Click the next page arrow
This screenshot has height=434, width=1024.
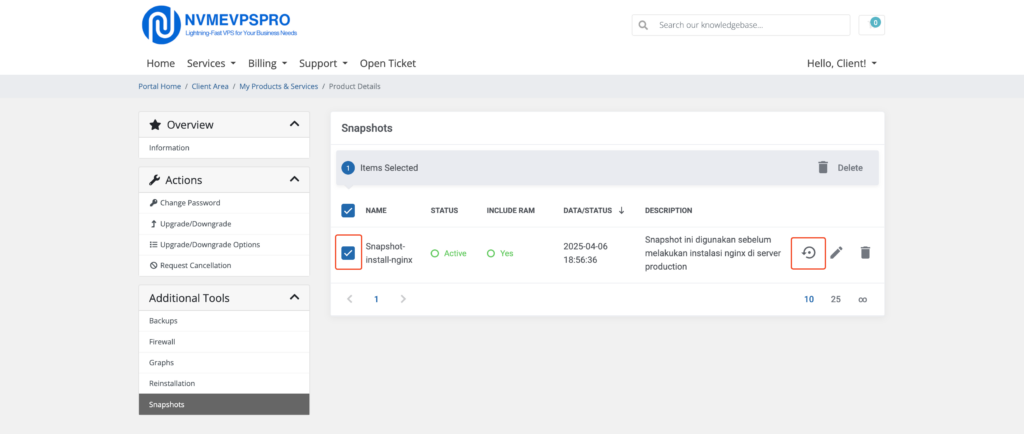403,299
